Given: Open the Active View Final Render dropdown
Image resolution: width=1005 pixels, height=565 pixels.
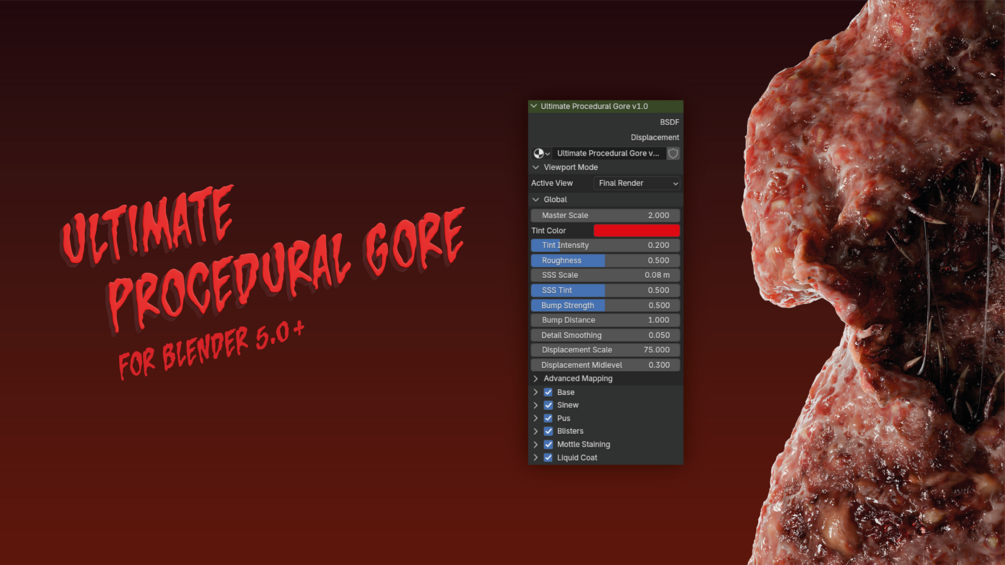Looking at the screenshot, I should [x=636, y=183].
